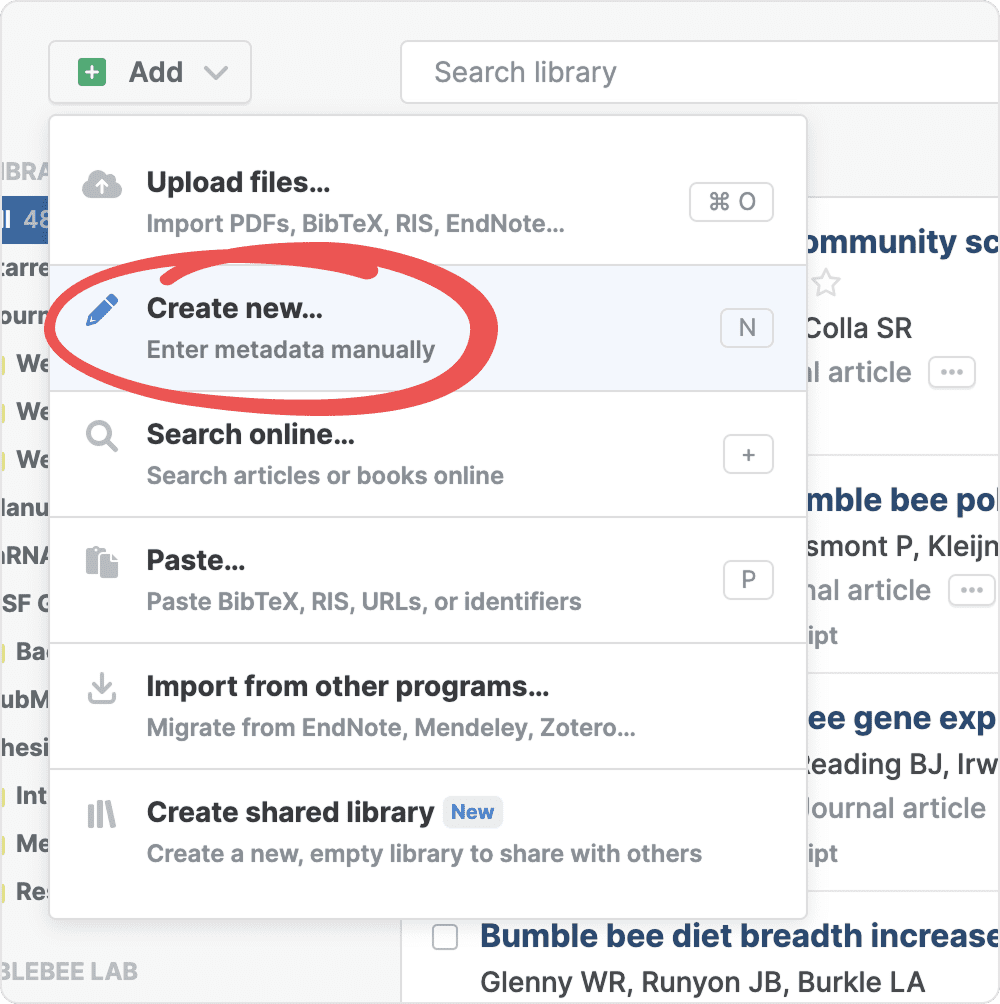Click the shared library books icon
1000x1004 pixels.
click(102, 815)
